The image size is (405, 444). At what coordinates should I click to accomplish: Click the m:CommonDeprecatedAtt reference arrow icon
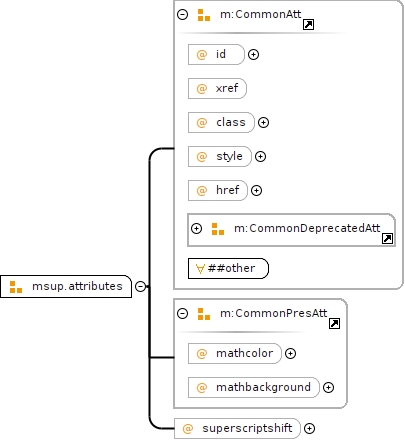387,238
